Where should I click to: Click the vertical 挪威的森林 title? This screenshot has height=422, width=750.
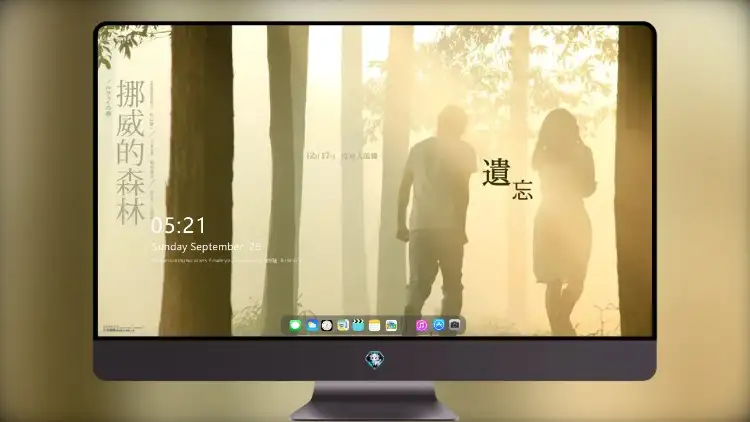pyautogui.click(x=131, y=152)
